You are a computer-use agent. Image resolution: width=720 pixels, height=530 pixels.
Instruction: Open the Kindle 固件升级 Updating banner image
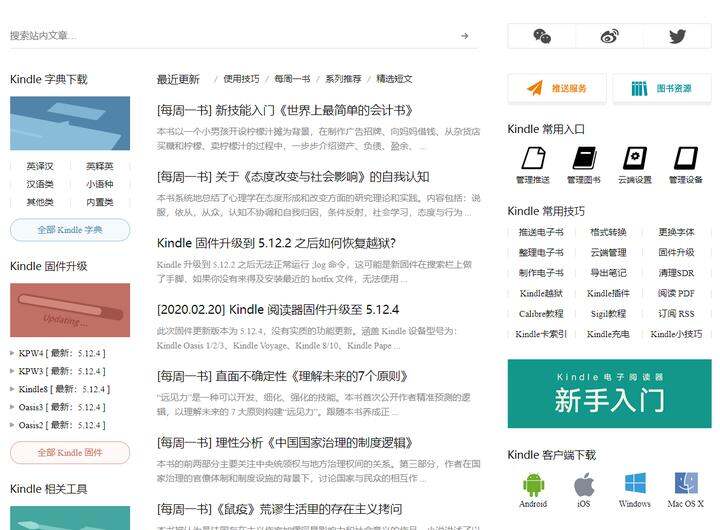point(70,310)
